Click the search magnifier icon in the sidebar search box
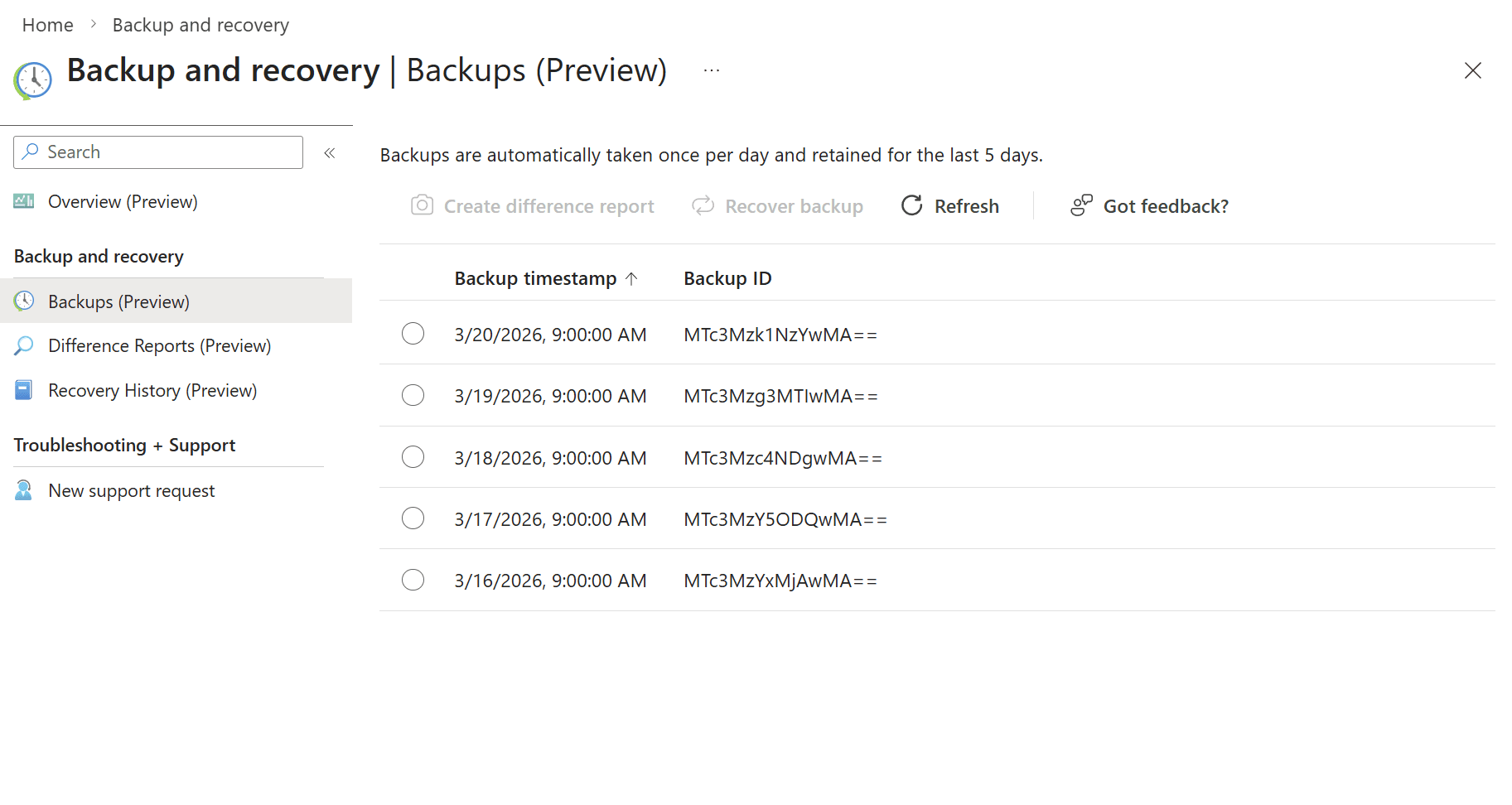This screenshot has width=1512, height=805. [31, 152]
